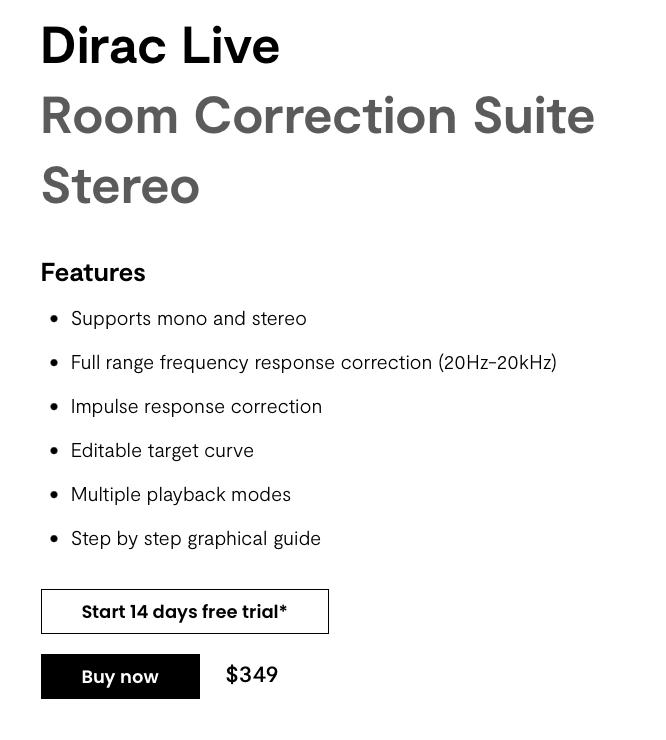Click the Full range frequency response text

click(x=251, y=362)
